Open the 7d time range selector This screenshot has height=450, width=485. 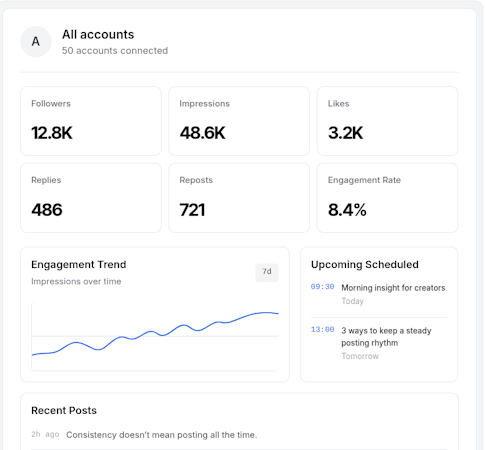pyautogui.click(x=267, y=272)
